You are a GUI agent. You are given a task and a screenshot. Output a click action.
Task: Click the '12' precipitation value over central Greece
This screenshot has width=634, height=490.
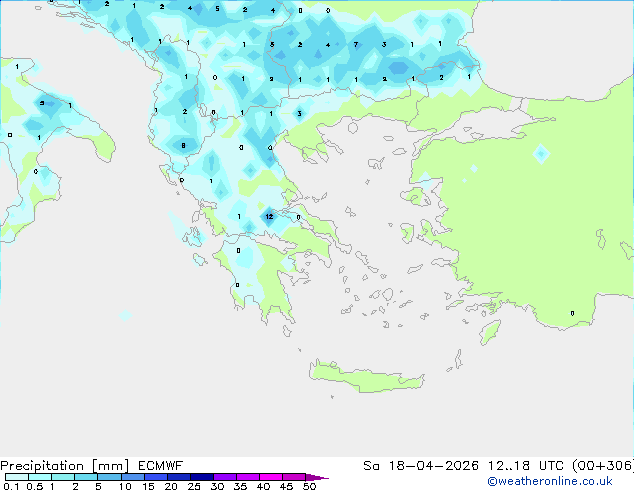coord(269,217)
